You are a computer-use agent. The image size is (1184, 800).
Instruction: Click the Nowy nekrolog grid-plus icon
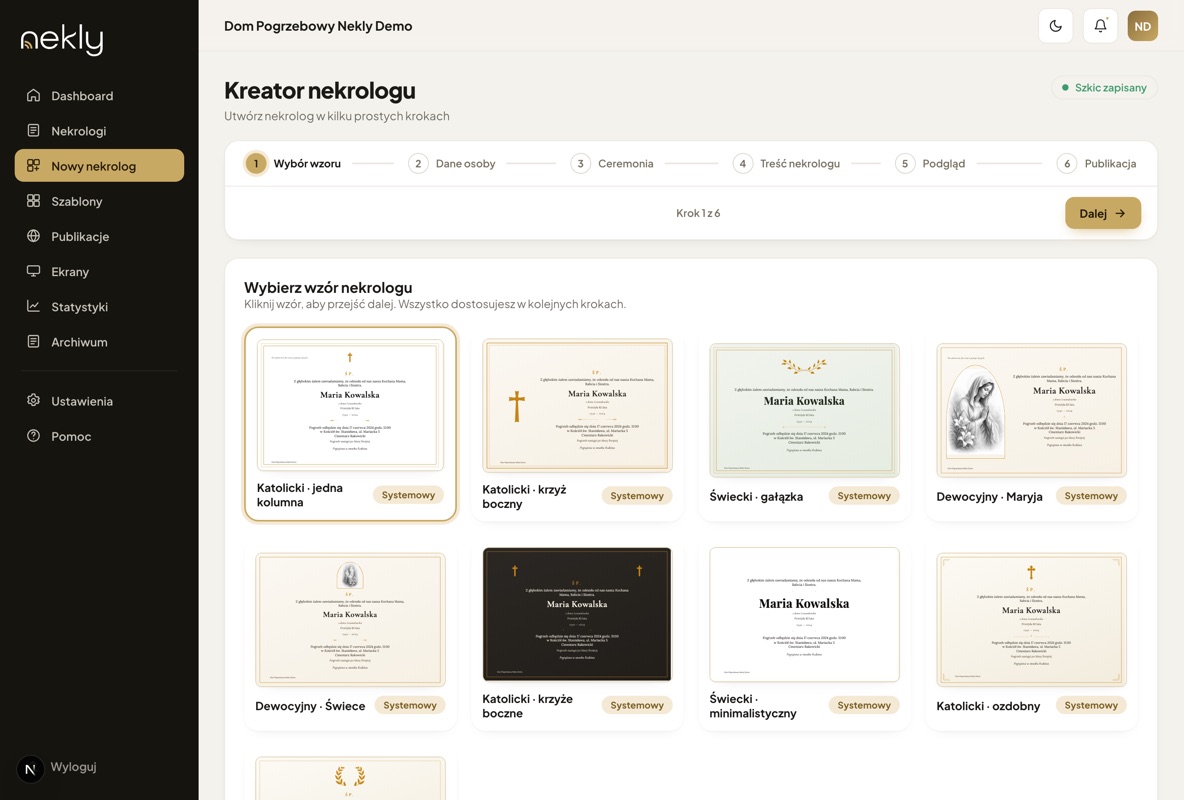pos(33,165)
